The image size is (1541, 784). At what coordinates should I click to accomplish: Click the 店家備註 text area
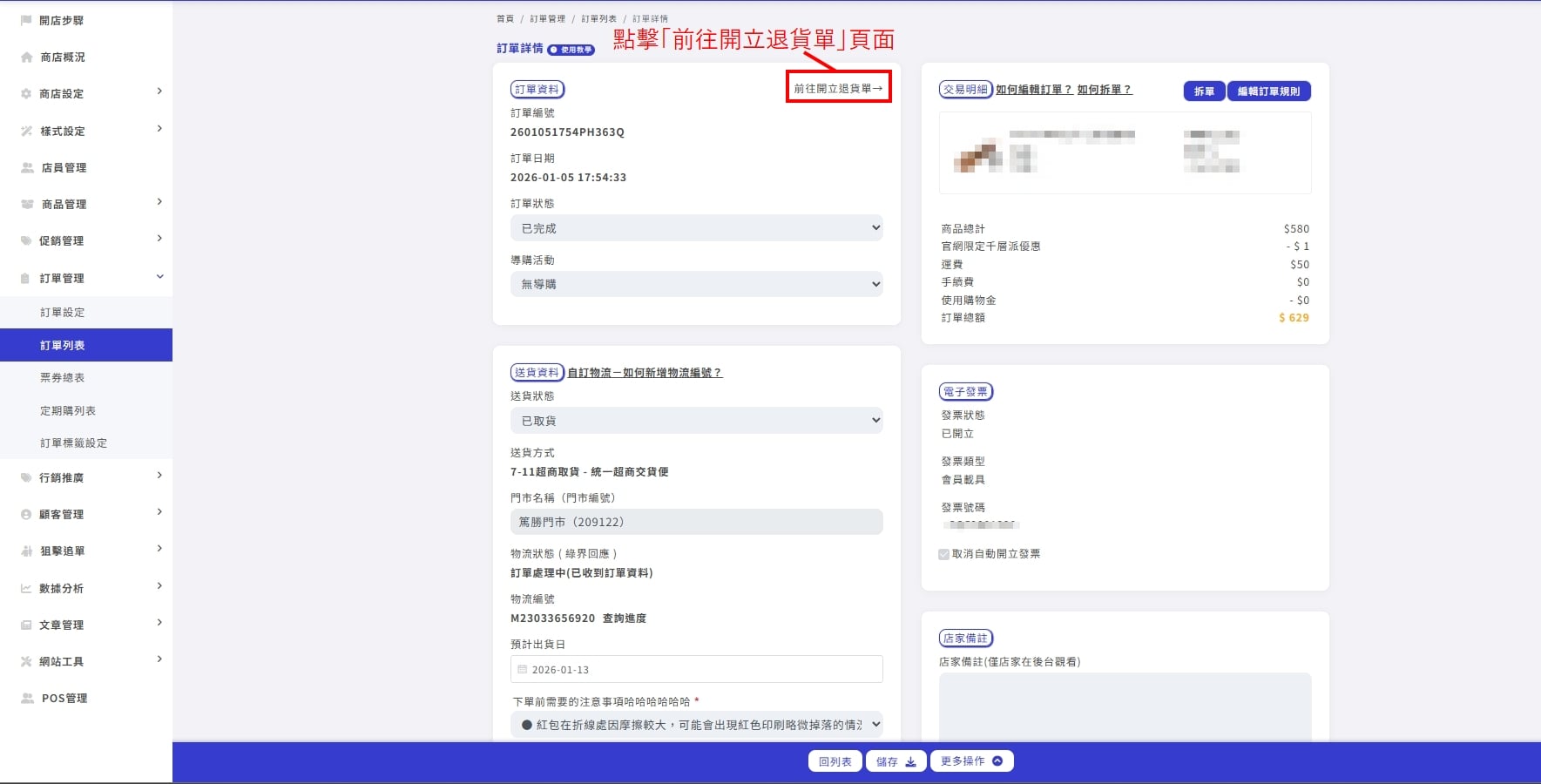point(1125,706)
